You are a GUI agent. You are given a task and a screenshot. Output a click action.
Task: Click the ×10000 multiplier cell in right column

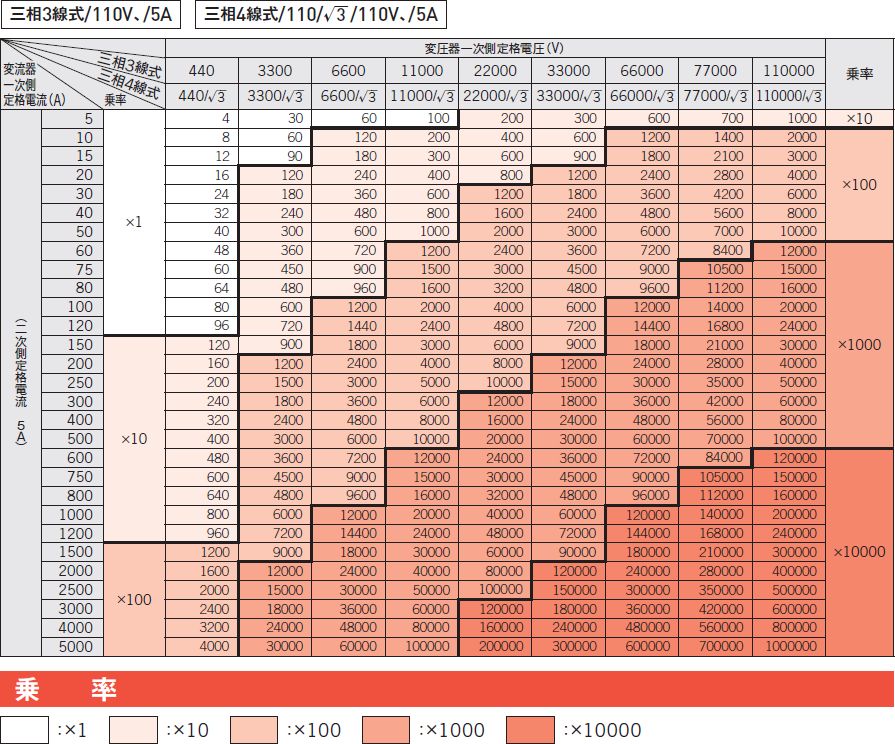point(859,552)
